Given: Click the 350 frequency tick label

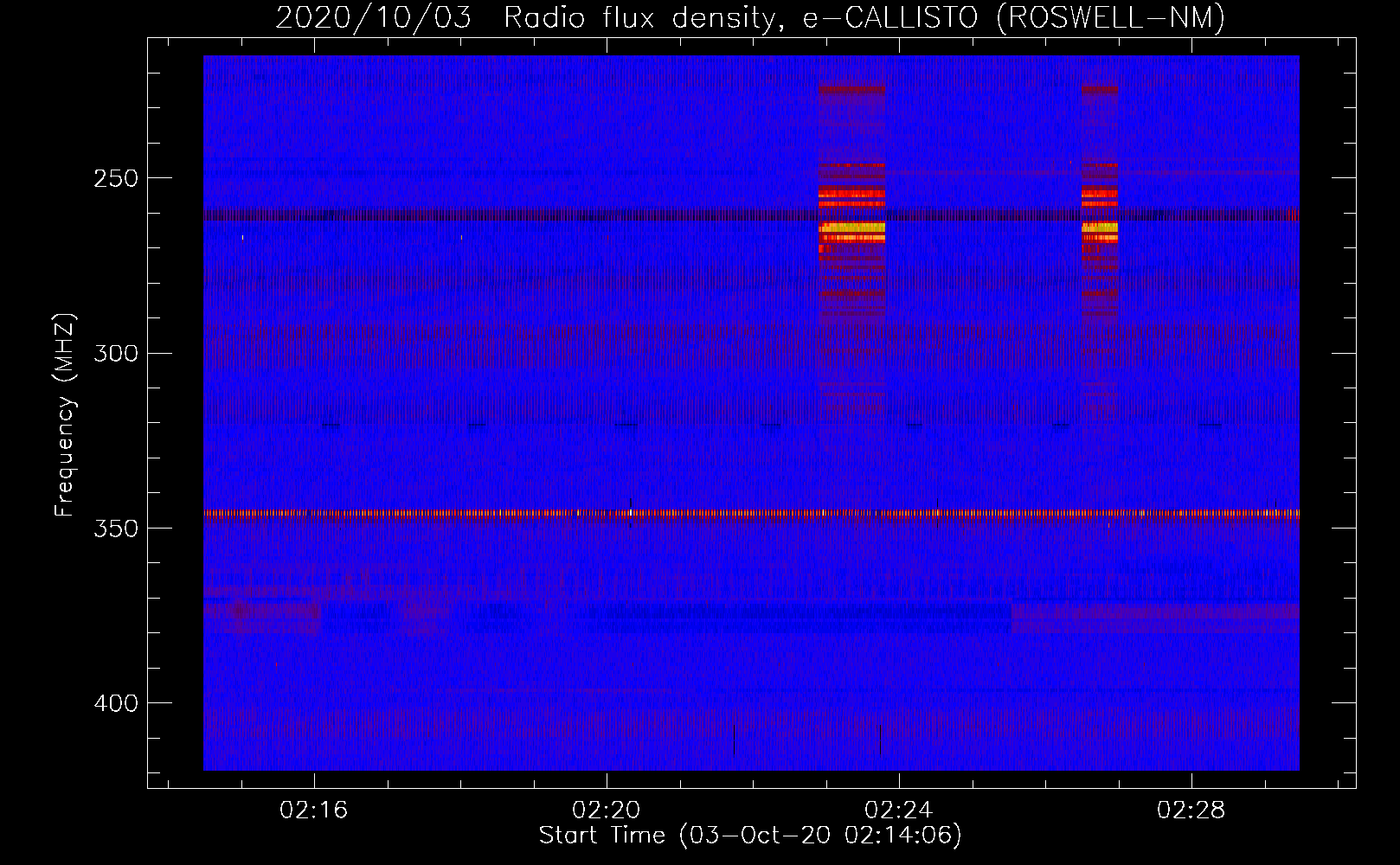Looking at the screenshot, I should (116, 529).
